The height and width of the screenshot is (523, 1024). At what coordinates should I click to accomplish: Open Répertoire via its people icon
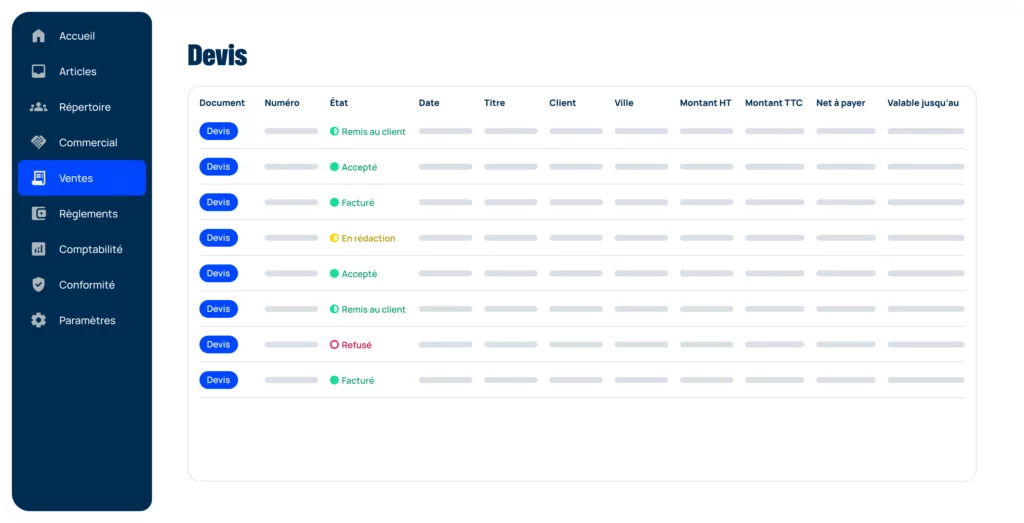pos(39,107)
